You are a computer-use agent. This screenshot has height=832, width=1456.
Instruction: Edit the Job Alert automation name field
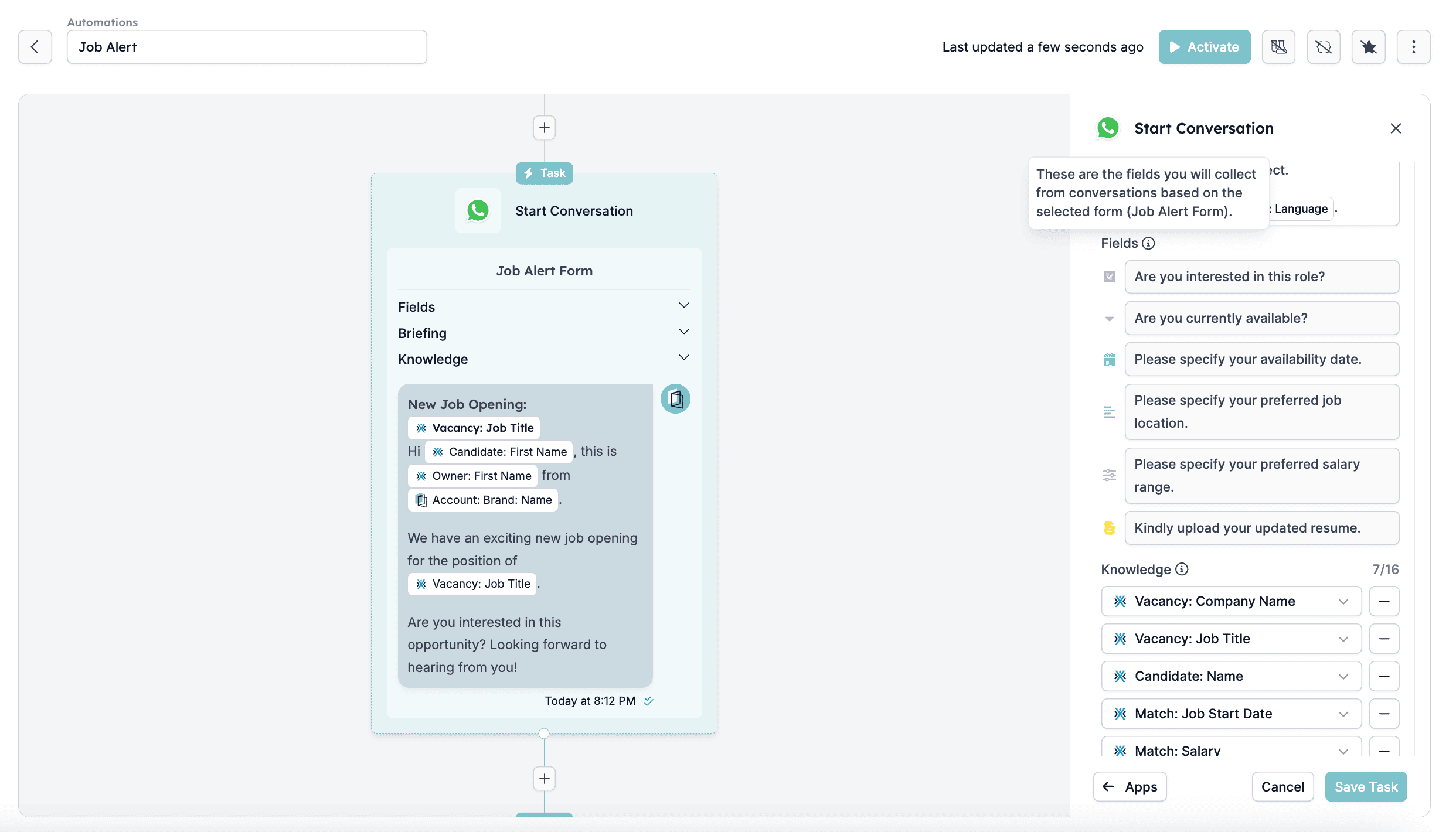(247, 47)
